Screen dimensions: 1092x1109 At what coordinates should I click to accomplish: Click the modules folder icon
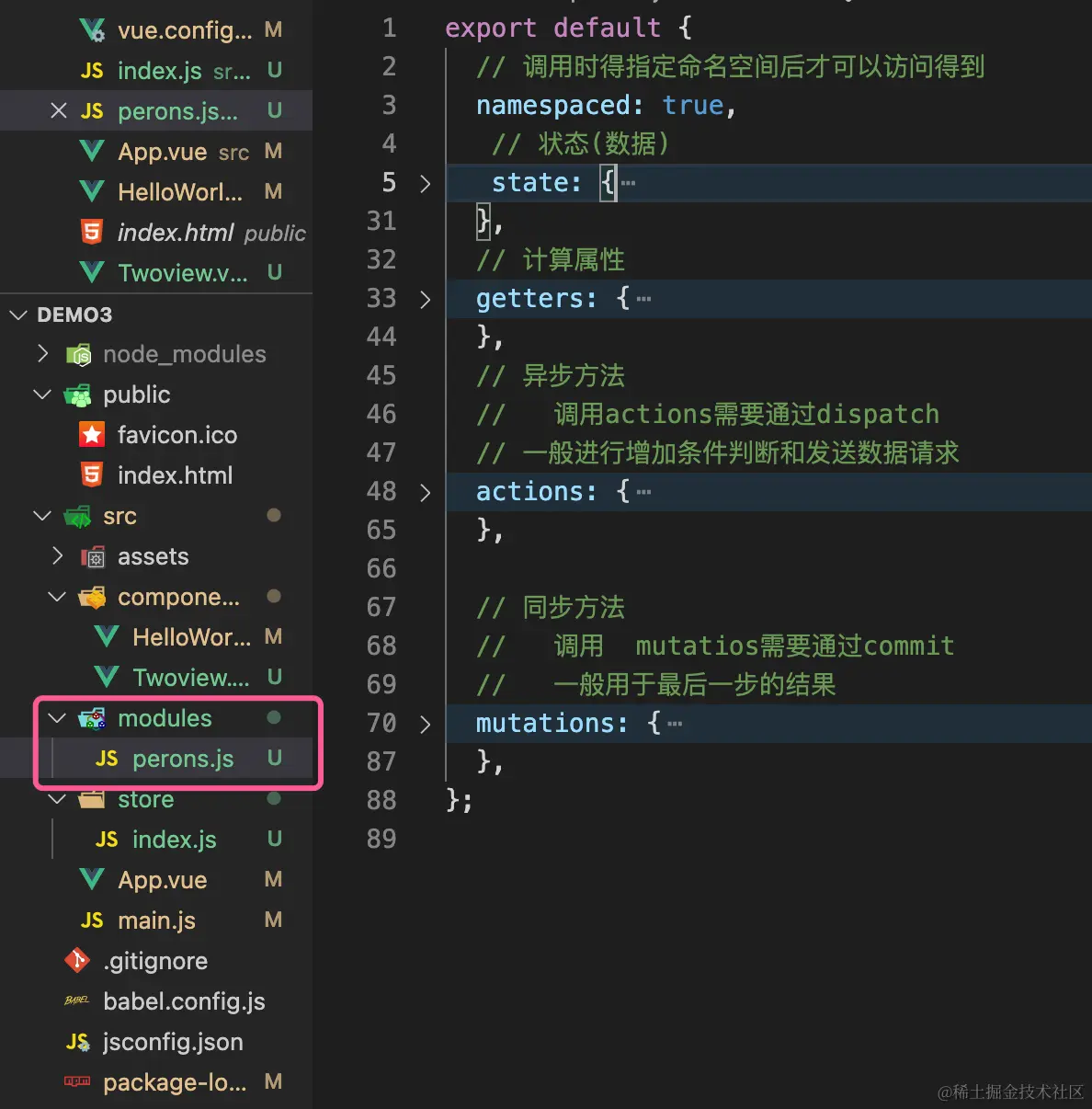coord(92,718)
